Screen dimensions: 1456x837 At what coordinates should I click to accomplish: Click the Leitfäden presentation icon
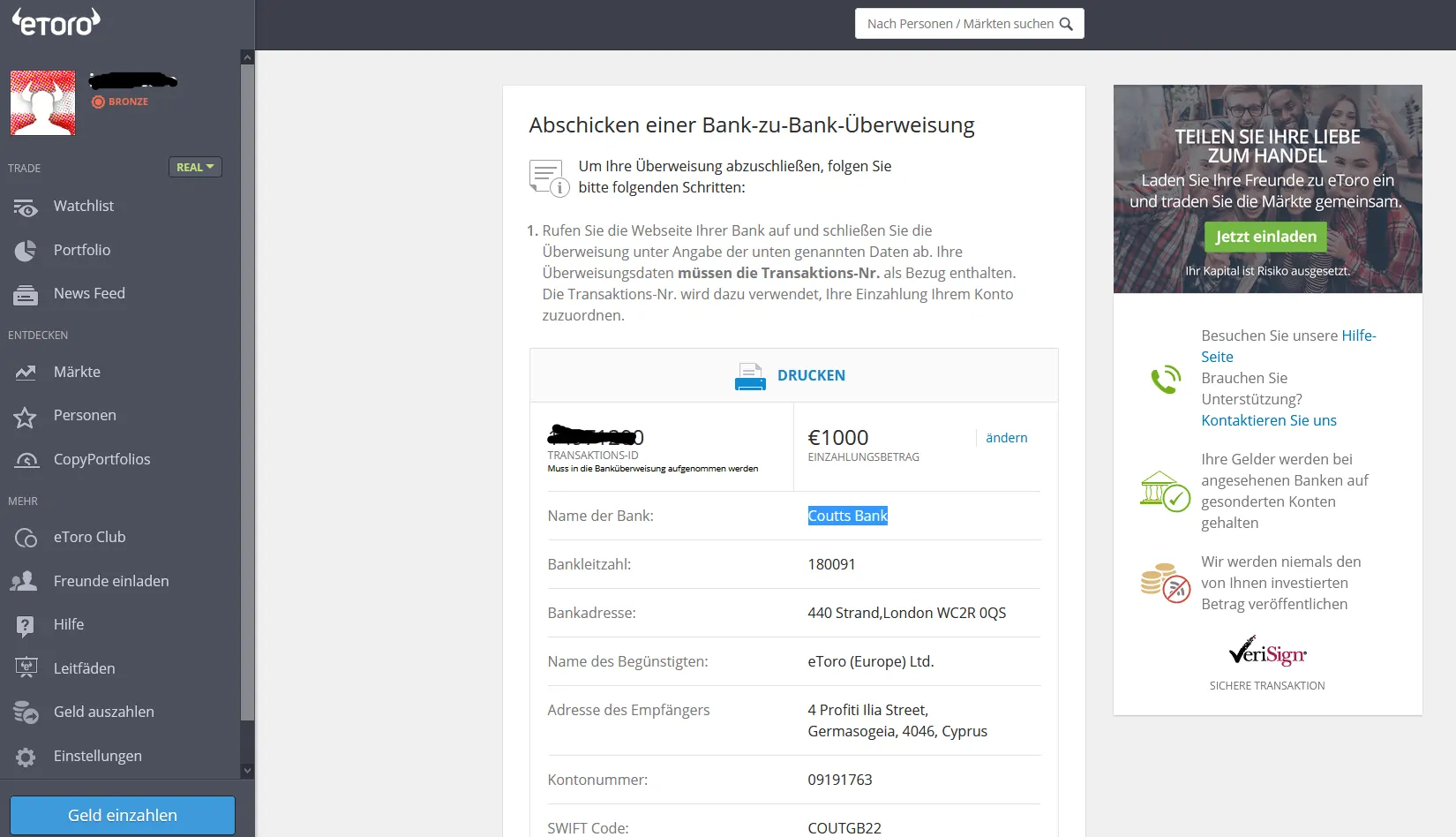coord(26,668)
